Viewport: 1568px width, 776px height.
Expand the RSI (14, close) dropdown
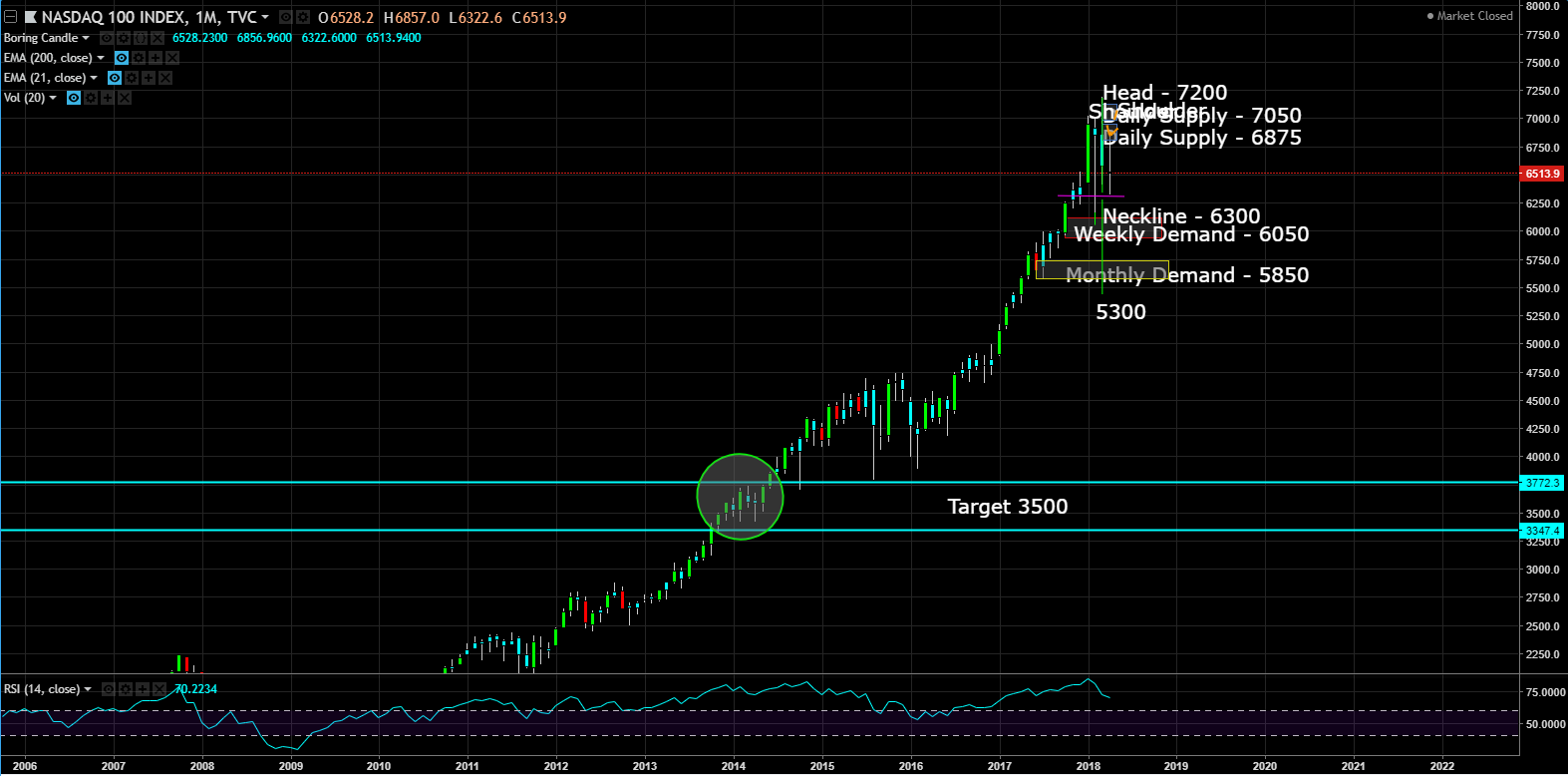tap(88, 689)
